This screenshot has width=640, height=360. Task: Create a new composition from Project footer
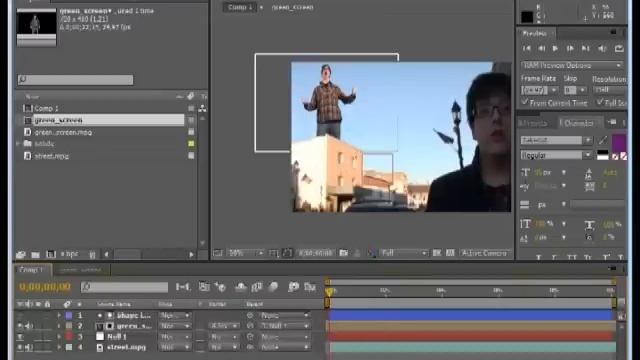(x=51, y=254)
